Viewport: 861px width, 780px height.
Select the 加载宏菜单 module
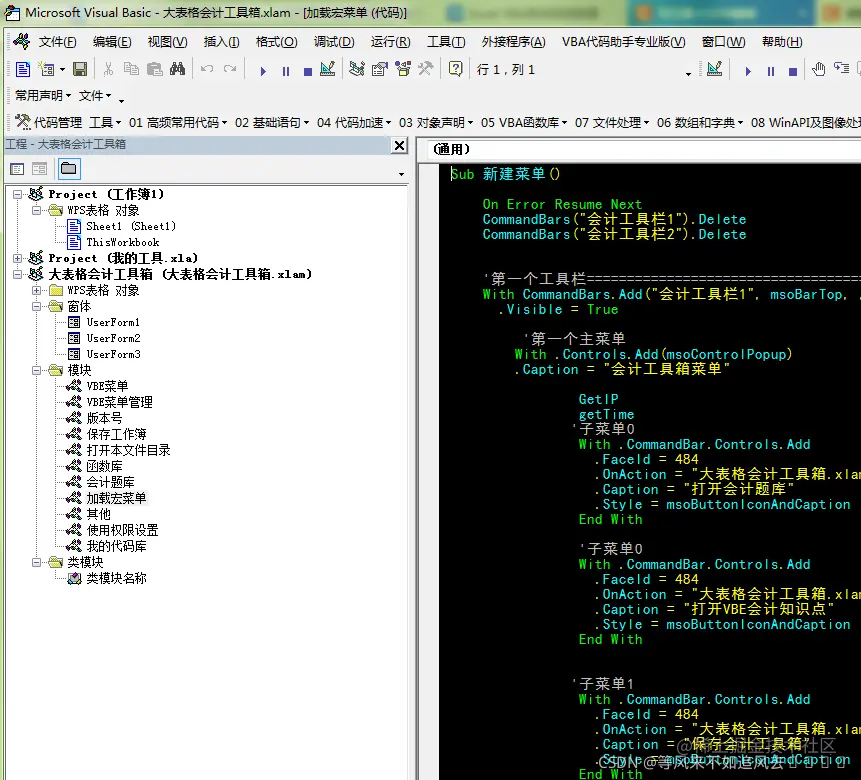116,498
